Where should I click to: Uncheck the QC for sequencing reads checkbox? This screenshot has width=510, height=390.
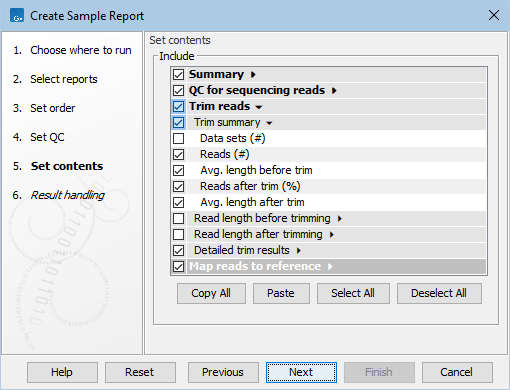[178, 90]
